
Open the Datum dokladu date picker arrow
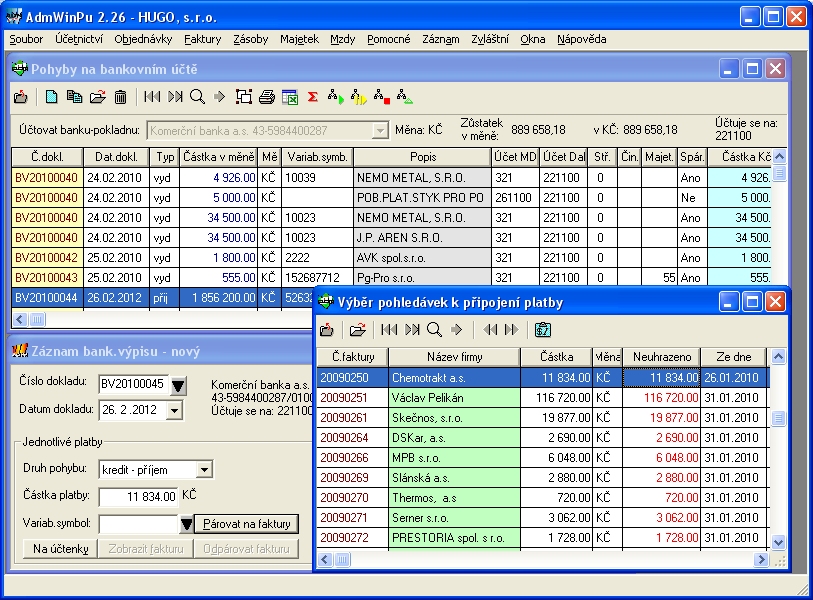point(175,411)
